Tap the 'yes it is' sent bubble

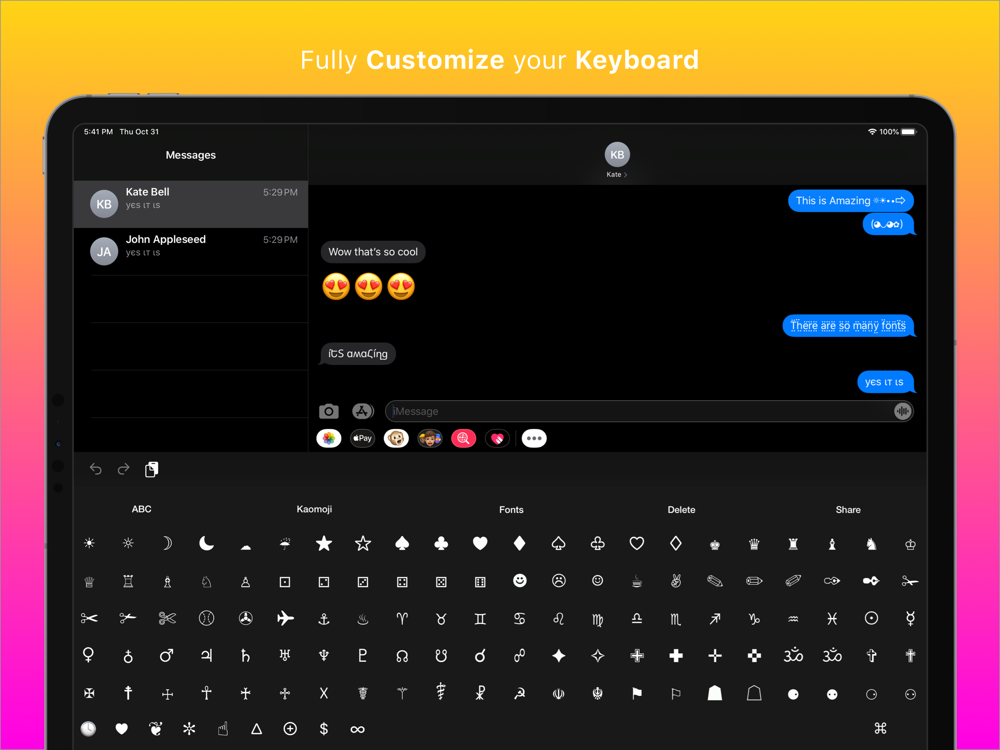point(885,382)
